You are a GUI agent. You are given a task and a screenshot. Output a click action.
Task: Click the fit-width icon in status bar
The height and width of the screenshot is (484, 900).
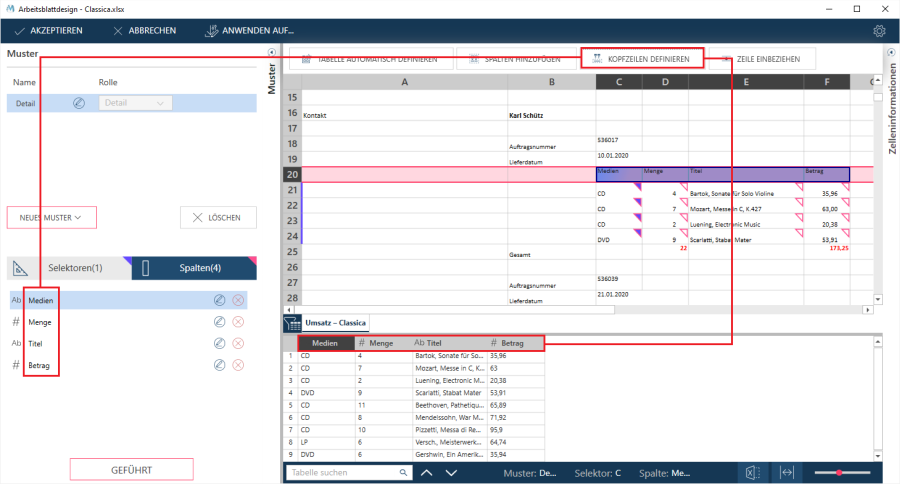788,472
